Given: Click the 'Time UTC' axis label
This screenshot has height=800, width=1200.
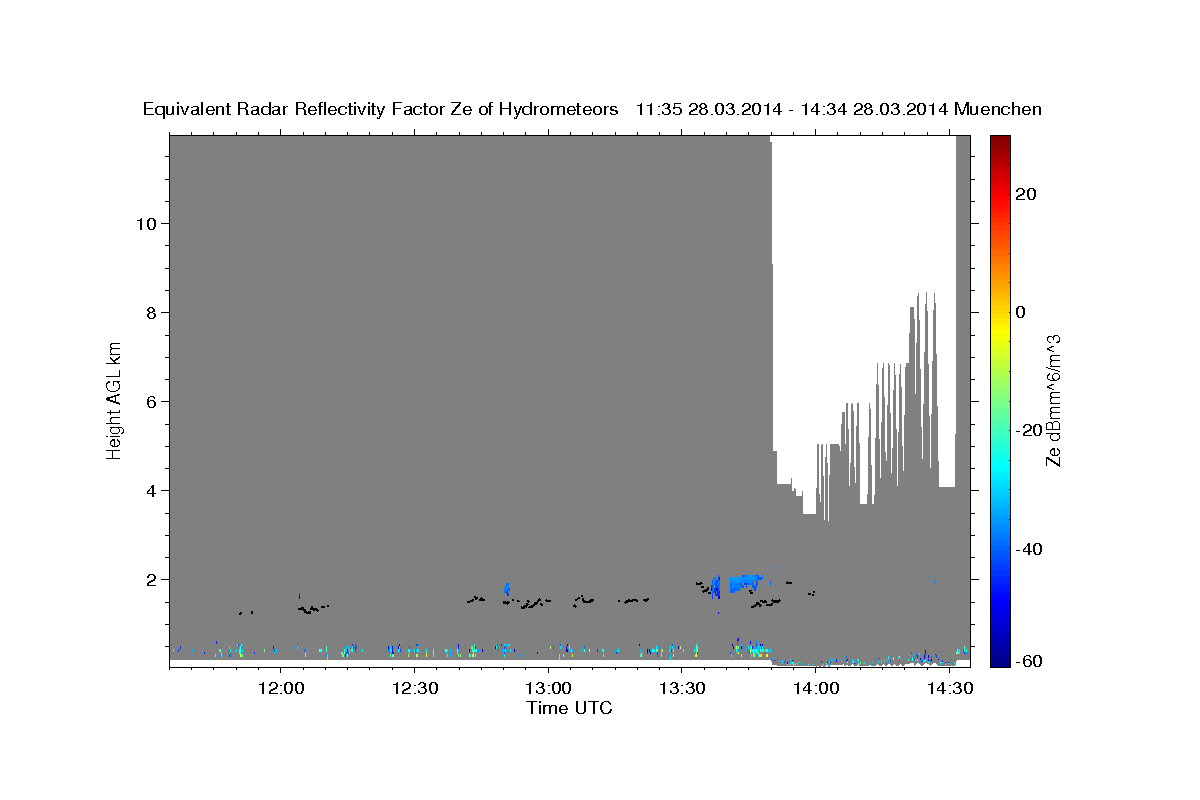Looking at the screenshot, I should click(x=569, y=708).
